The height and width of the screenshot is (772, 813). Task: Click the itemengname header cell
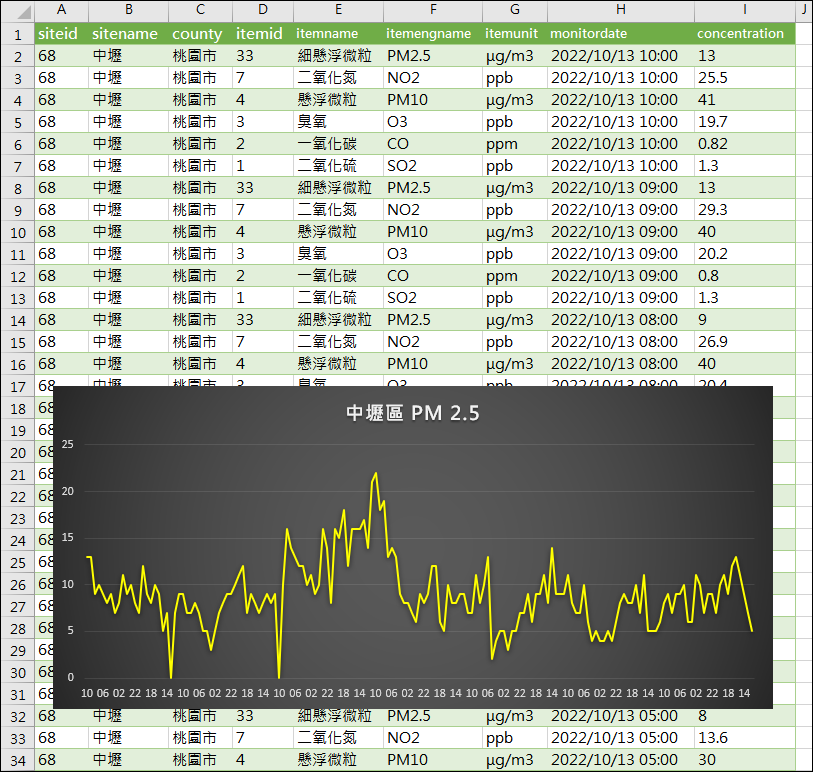tap(433, 34)
